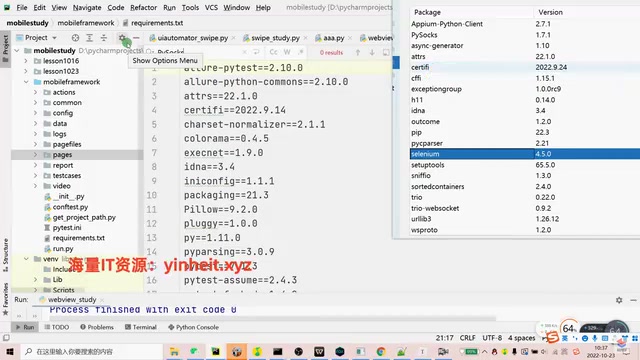This screenshot has height=360, width=640.
Task: Expand the lesson1023 folder
Action: tap(26, 71)
